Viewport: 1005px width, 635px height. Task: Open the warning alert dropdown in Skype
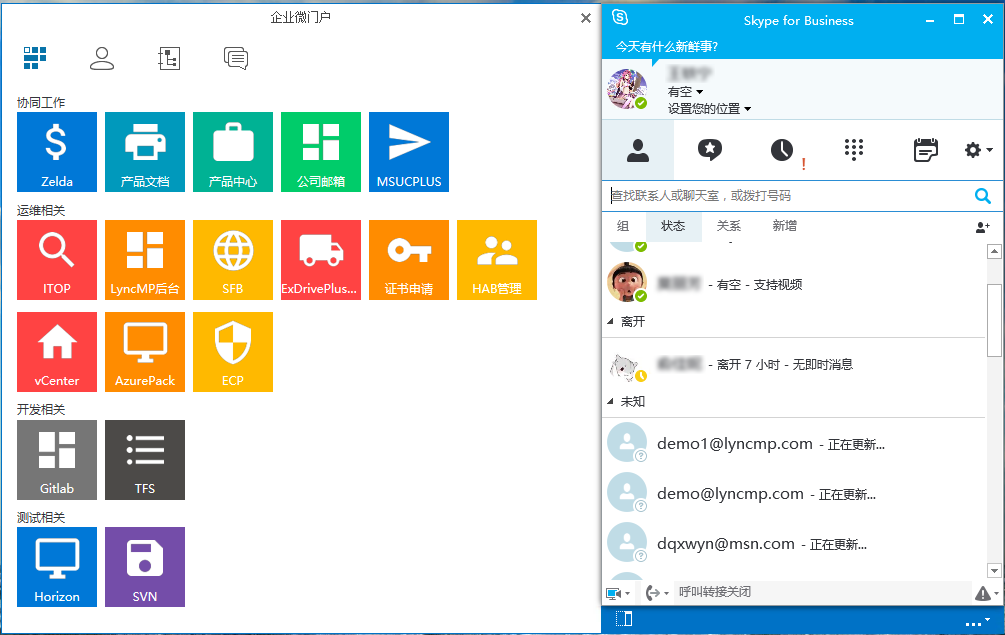[986, 593]
